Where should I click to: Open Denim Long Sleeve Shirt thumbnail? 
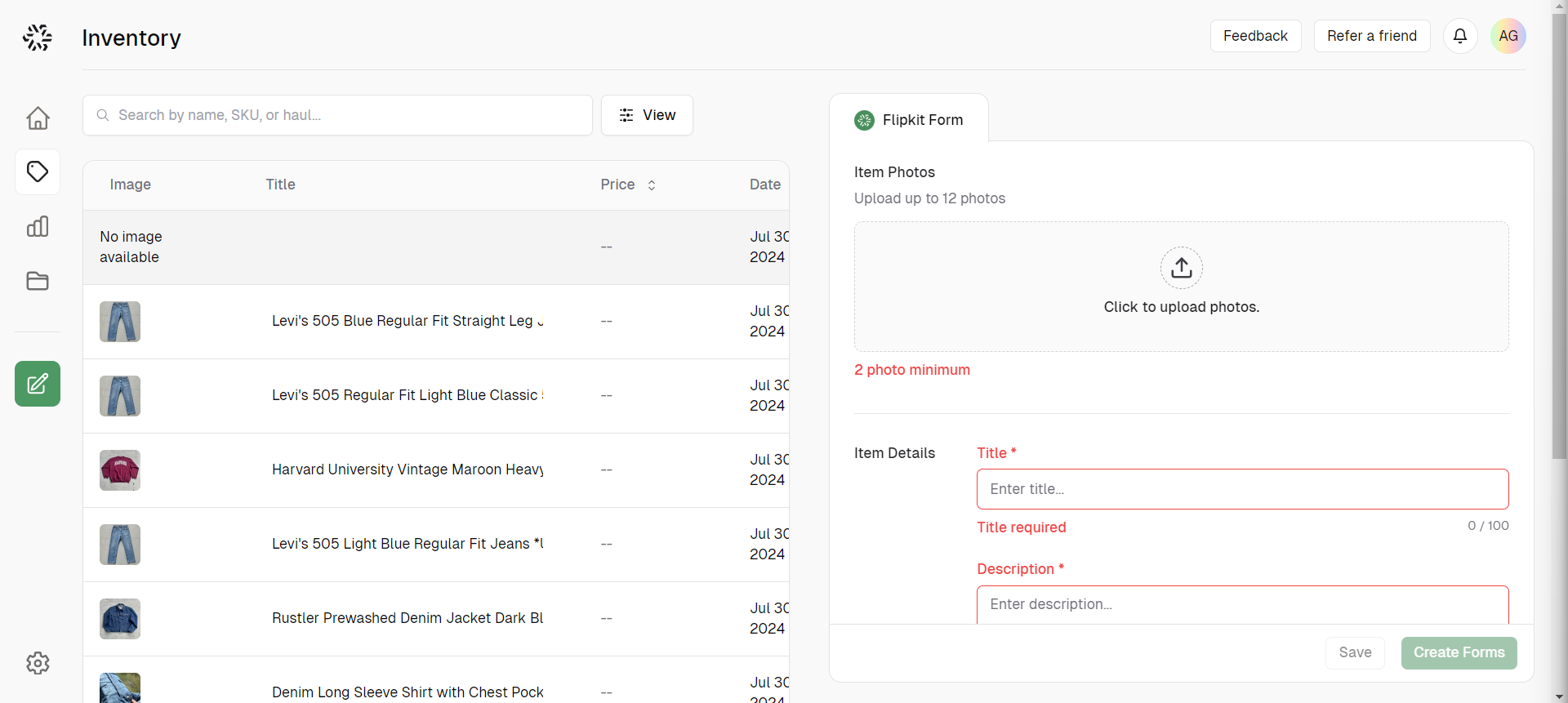tap(120, 687)
